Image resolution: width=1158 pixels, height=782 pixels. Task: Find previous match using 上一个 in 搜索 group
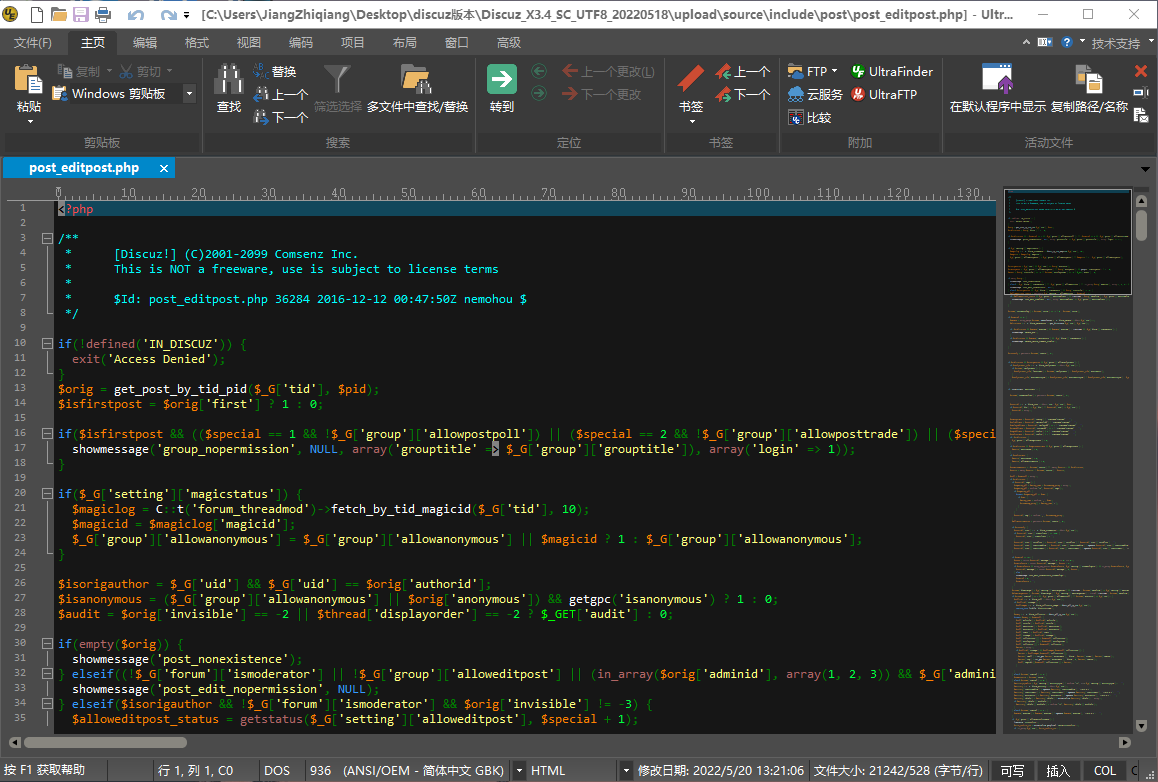pos(281,95)
